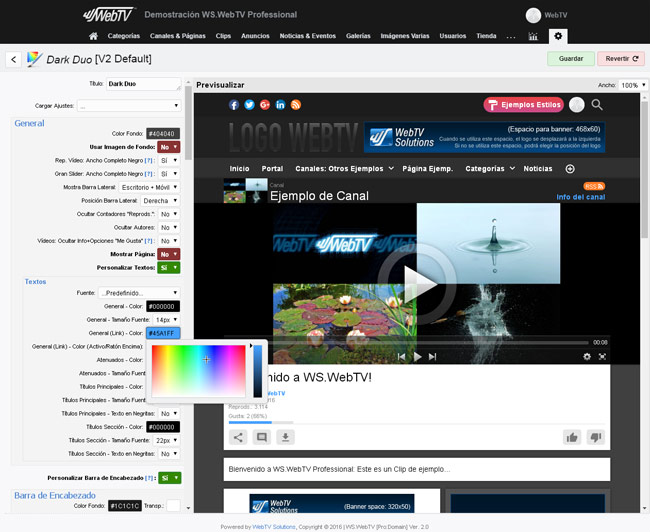Pick a color in the spectrum picker
650x532 pixels.
click(x=199, y=371)
